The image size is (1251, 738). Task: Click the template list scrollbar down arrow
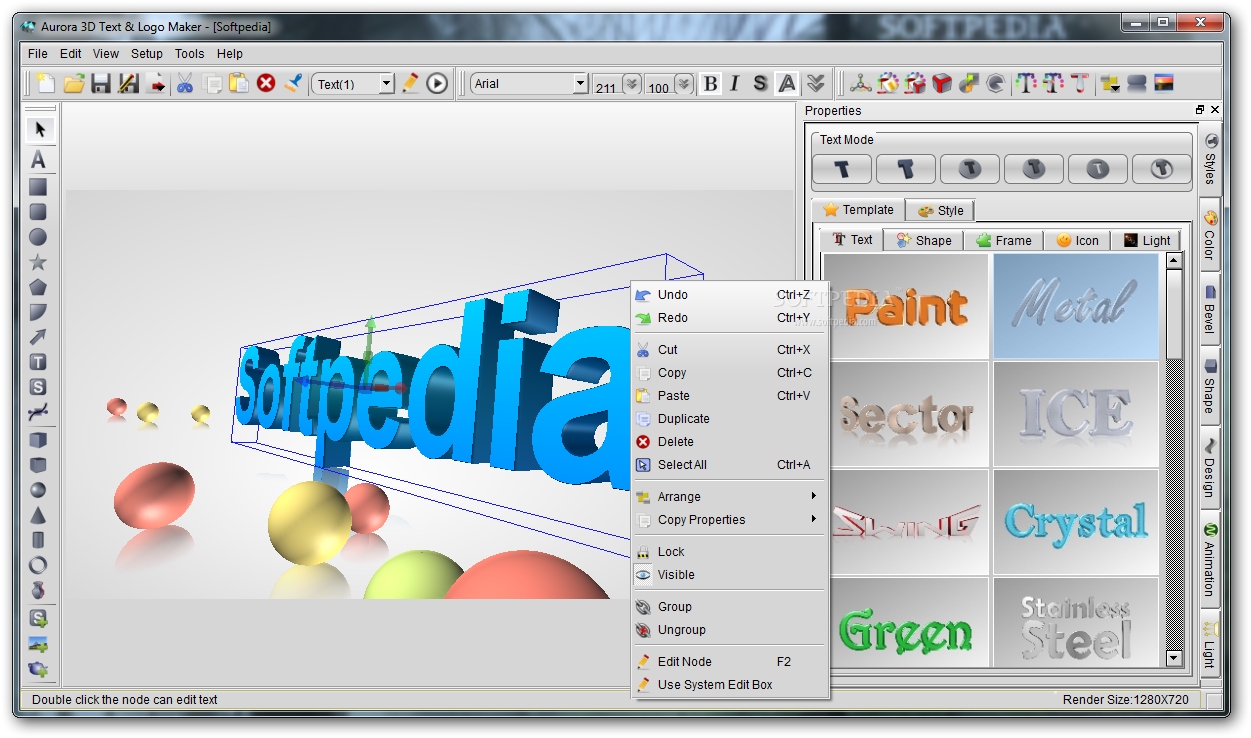[1174, 658]
